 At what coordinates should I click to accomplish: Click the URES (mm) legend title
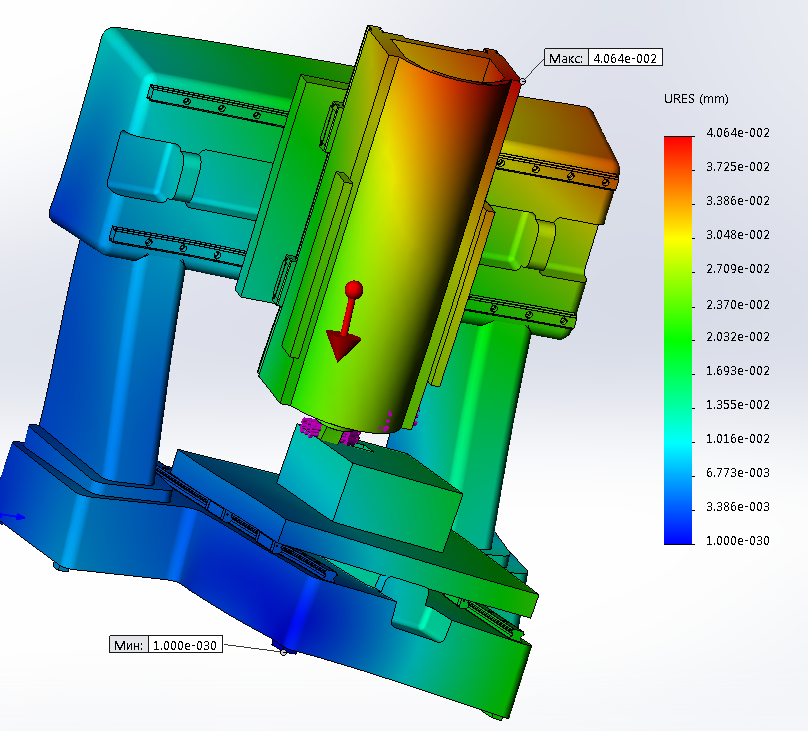[x=696, y=98]
